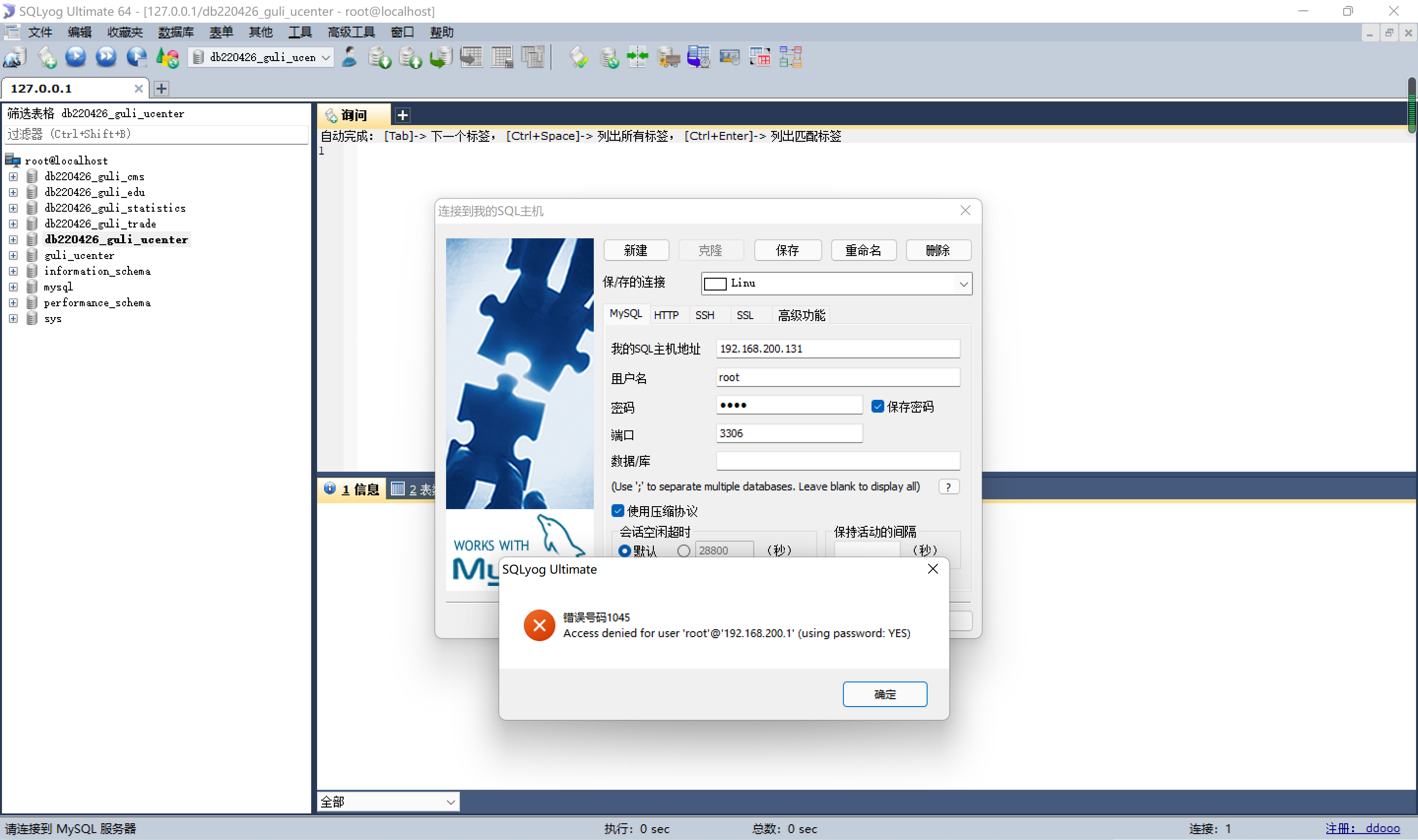This screenshot has height=840, width=1418.
Task: Click the schema designer toolbar icon
Action: 790,57
